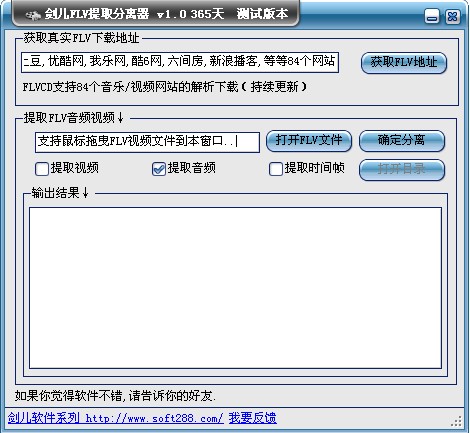Click the 输出结果 group label

[x=60, y=193]
